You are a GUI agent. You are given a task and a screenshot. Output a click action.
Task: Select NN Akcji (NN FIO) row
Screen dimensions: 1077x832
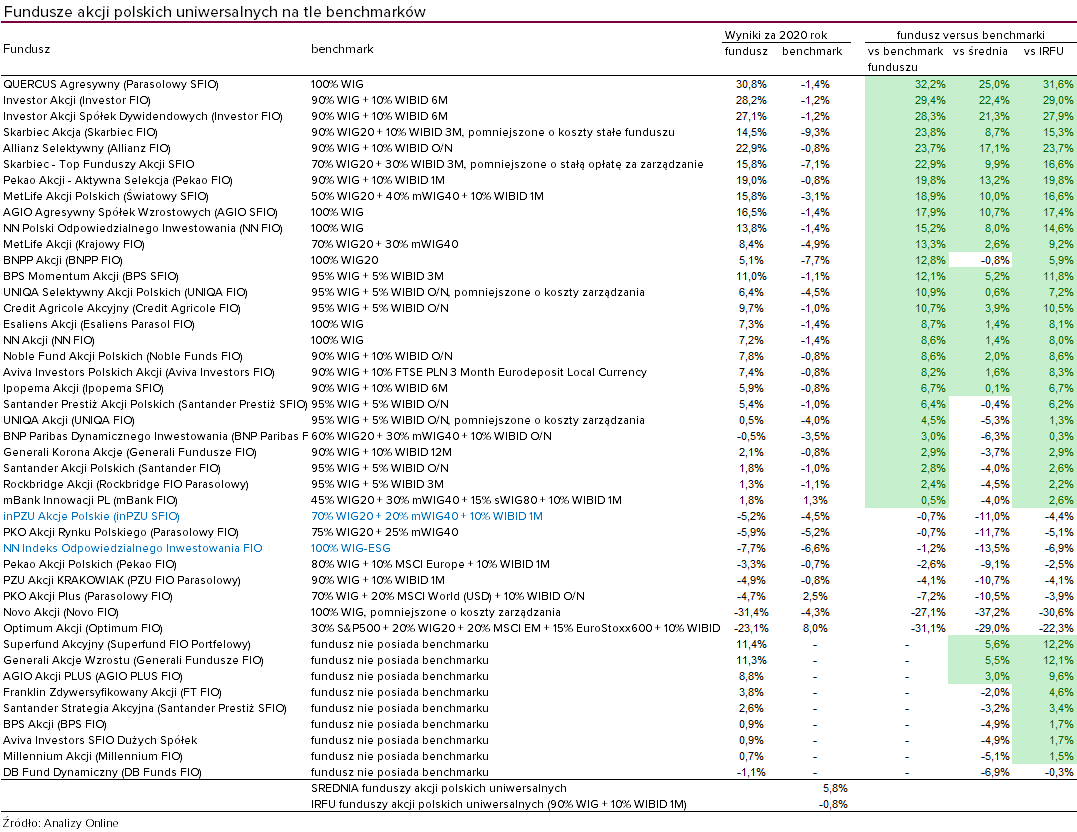(x=49, y=340)
